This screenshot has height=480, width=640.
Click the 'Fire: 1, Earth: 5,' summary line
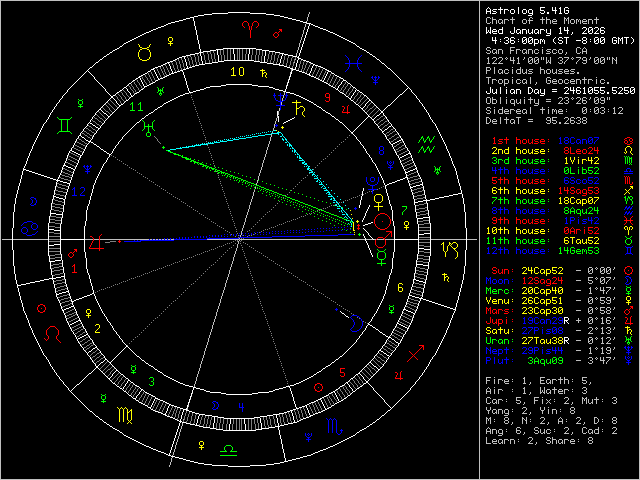pyautogui.click(x=539, y=381)
